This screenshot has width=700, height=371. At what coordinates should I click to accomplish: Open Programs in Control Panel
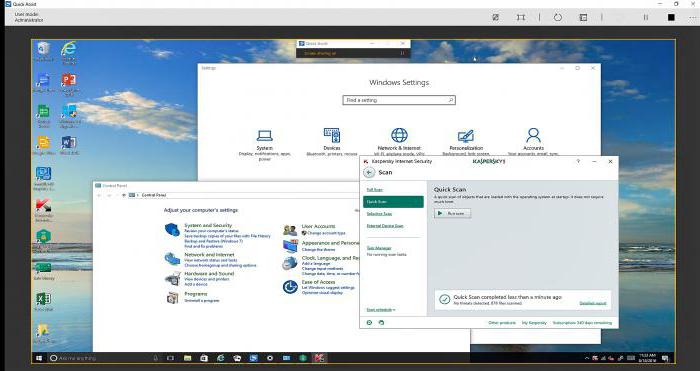(x=196, y=294)
